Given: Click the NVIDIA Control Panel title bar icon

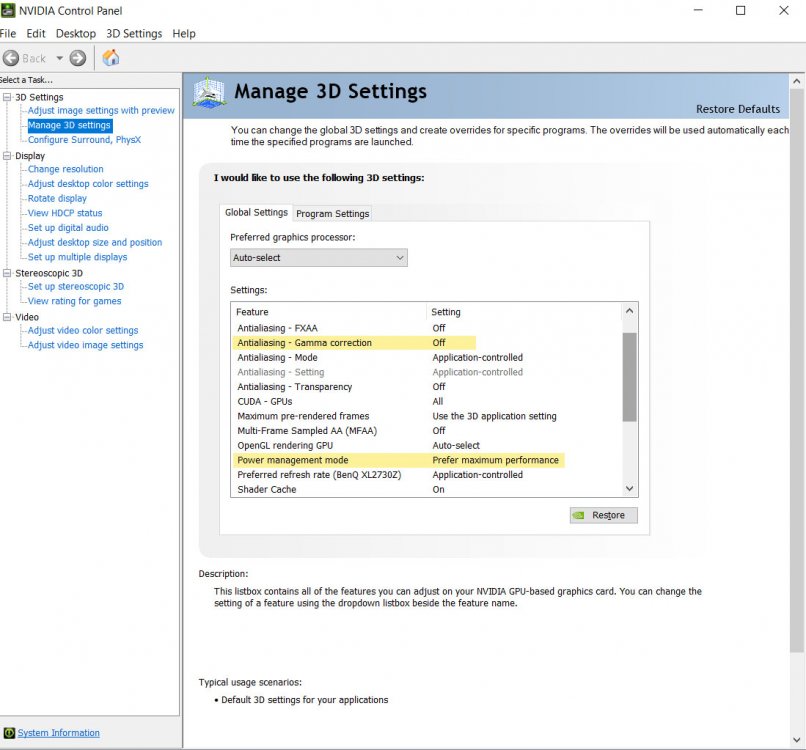Looking at the screenshot, I should point(8,11).
